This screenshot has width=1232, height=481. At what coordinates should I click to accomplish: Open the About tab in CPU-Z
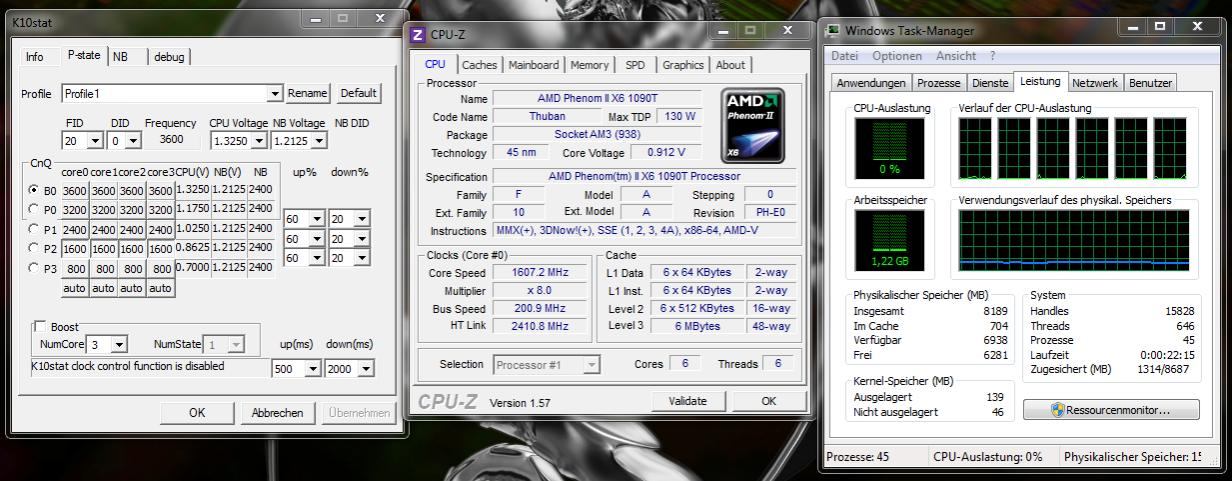(x=730, y=65)
